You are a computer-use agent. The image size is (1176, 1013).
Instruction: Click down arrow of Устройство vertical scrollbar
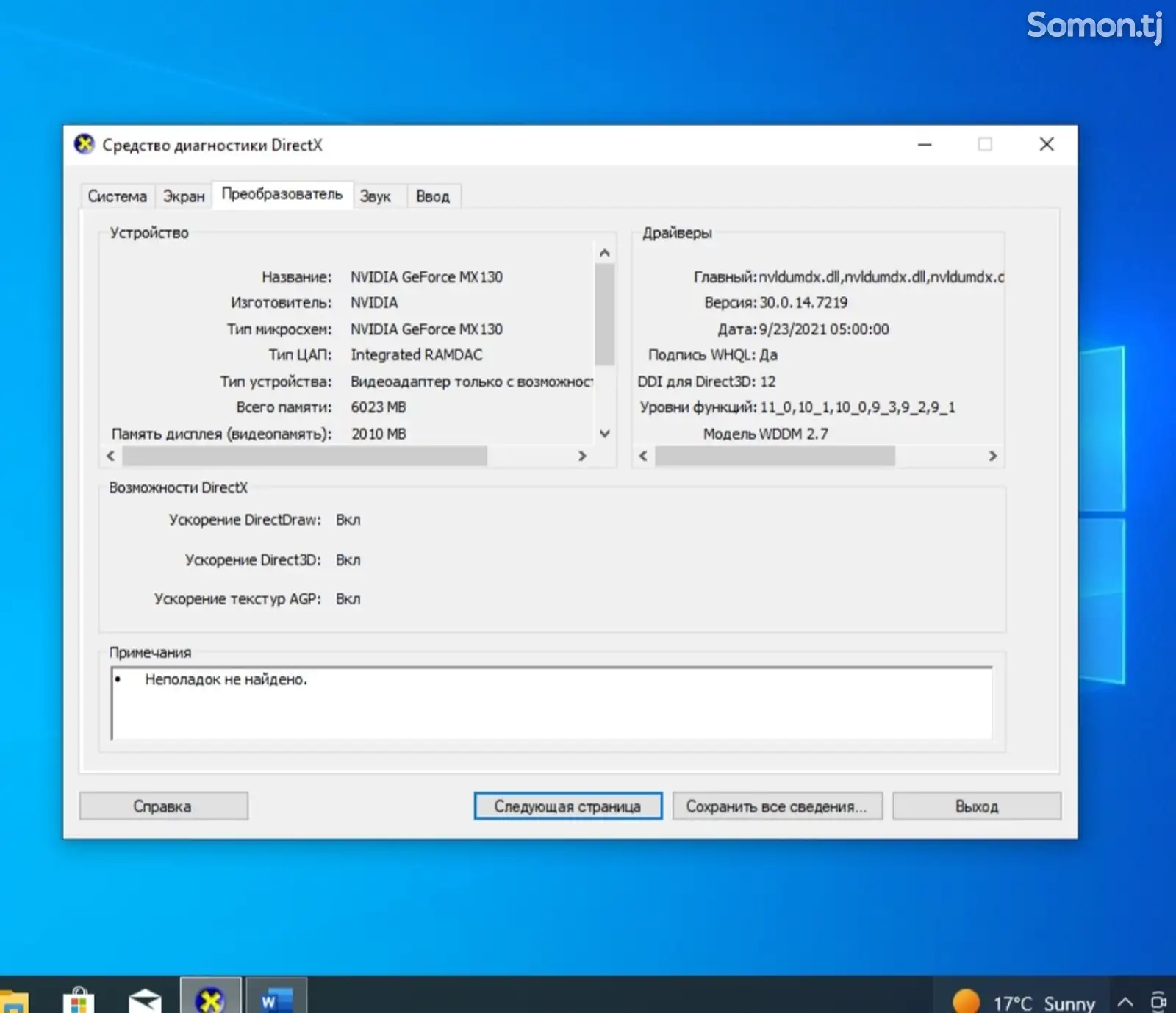(x=604, y=434)
